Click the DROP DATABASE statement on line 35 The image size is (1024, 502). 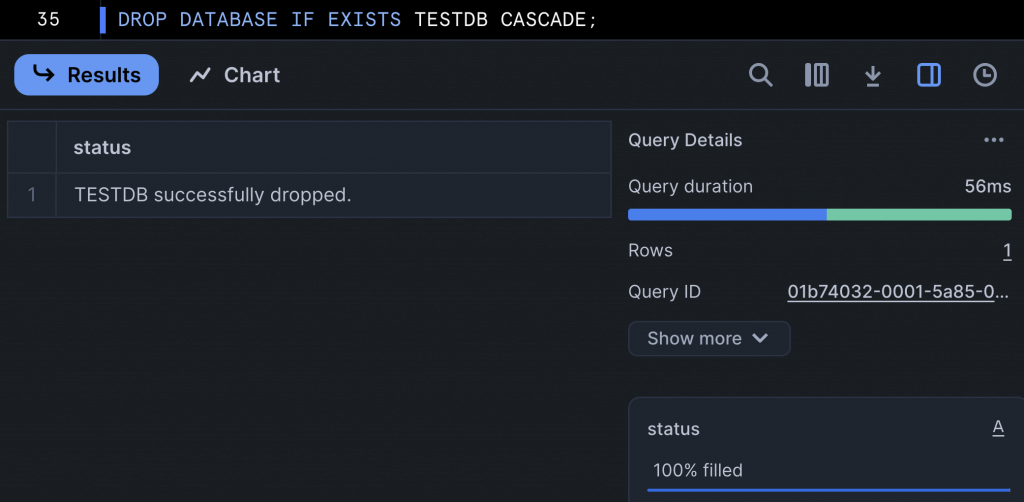[x=356, y=19]
